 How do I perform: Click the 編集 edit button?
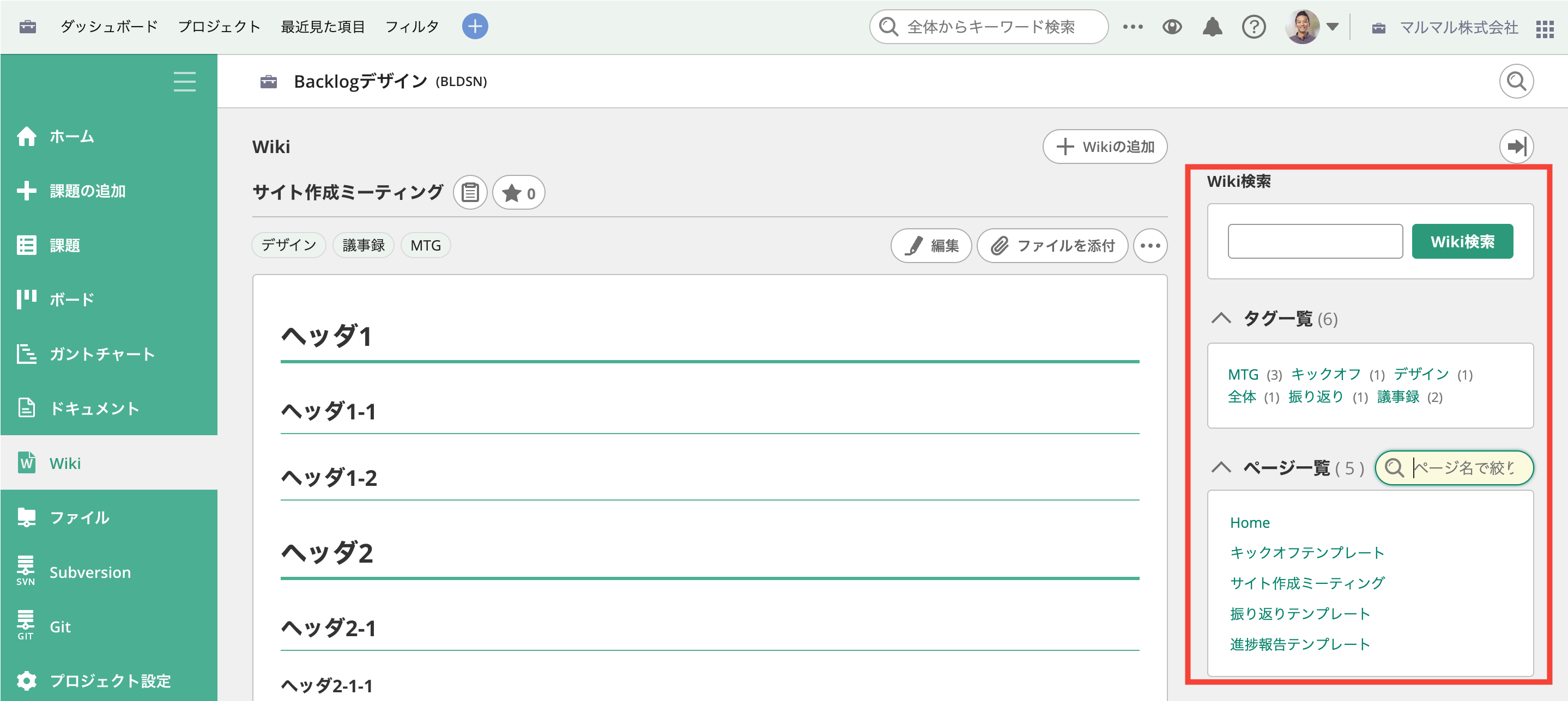(931, 246)
